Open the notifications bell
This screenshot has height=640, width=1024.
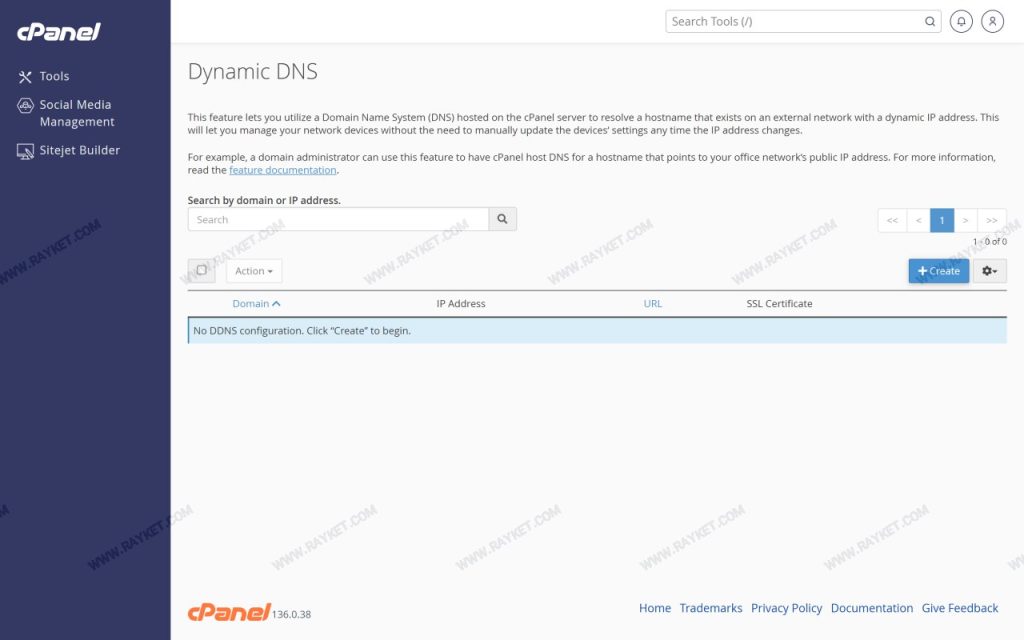[x=961, y=22]
